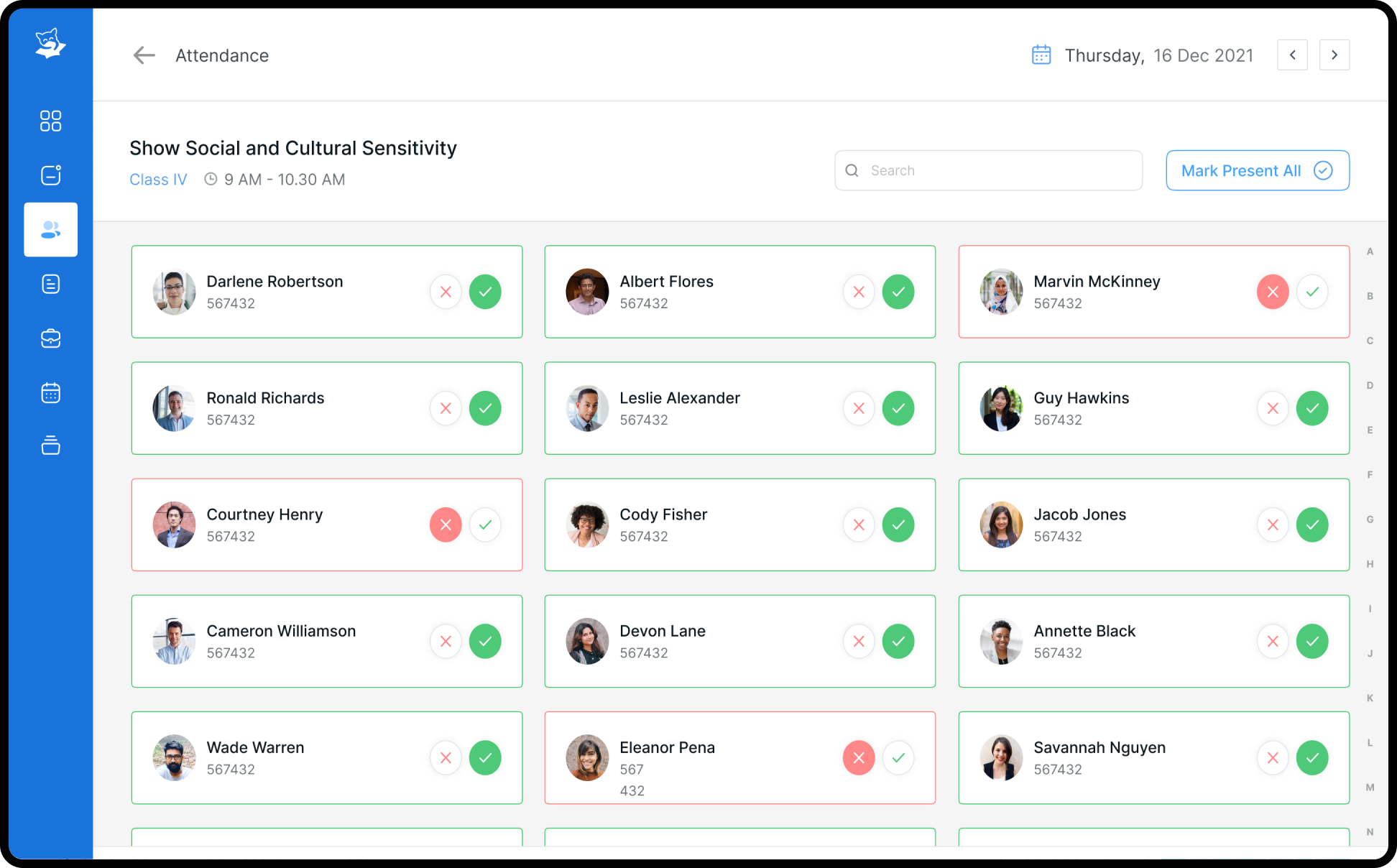Viewport: 1397px width, 868px height.
Task: Mark Guy Hawkins present
Action: (1312, 408)
